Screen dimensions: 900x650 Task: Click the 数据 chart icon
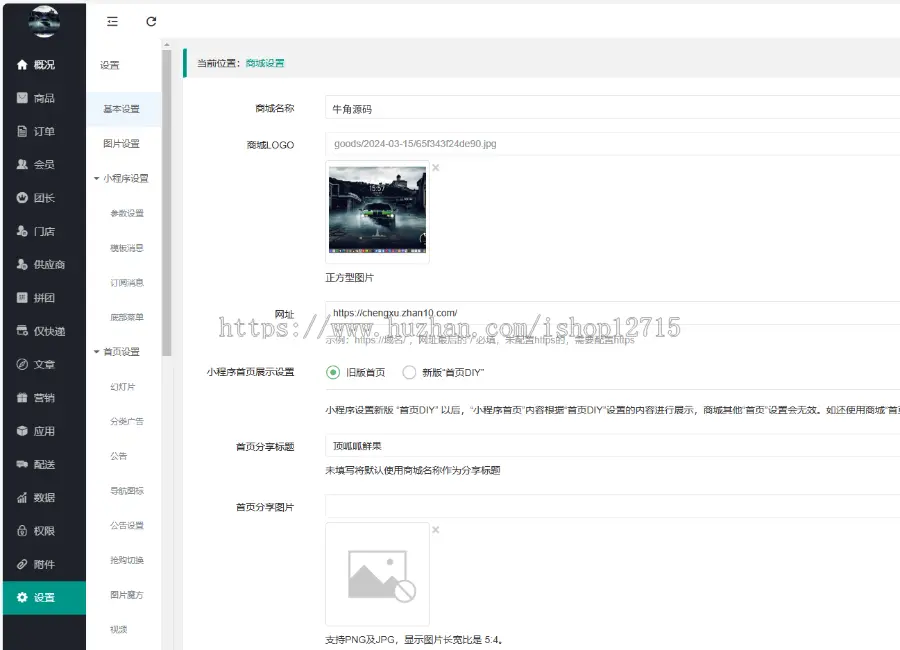pyautogui.click(x=22, y=498)
